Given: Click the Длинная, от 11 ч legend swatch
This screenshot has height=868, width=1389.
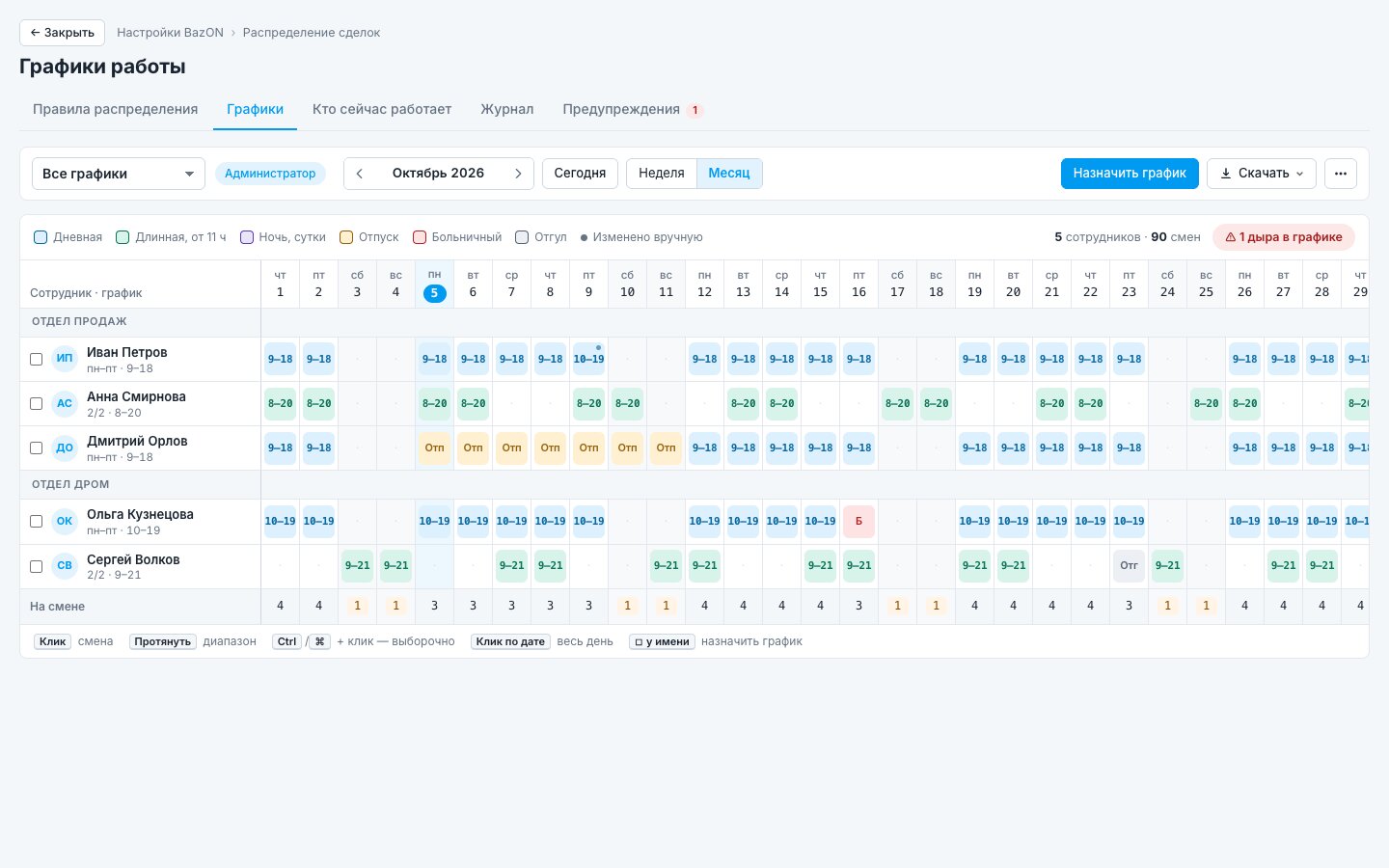Looking at the screenshot, I should point(123,237).
